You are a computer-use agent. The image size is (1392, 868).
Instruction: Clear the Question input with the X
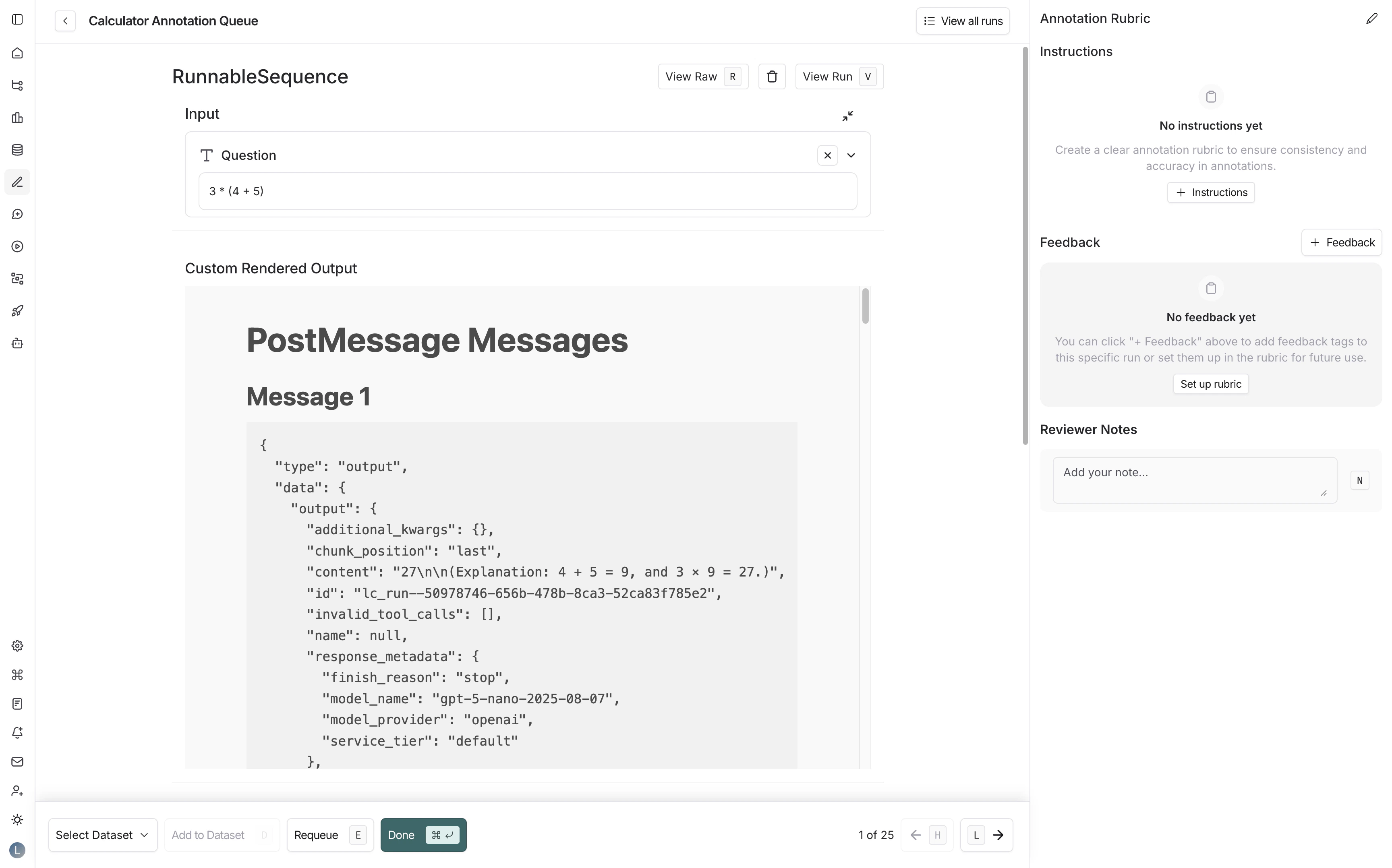click(x=827, y=155)
